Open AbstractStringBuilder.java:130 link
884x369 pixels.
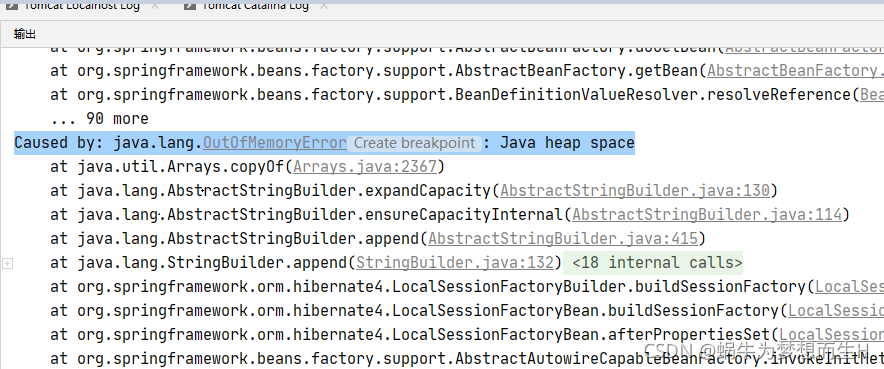coord(635,191)
